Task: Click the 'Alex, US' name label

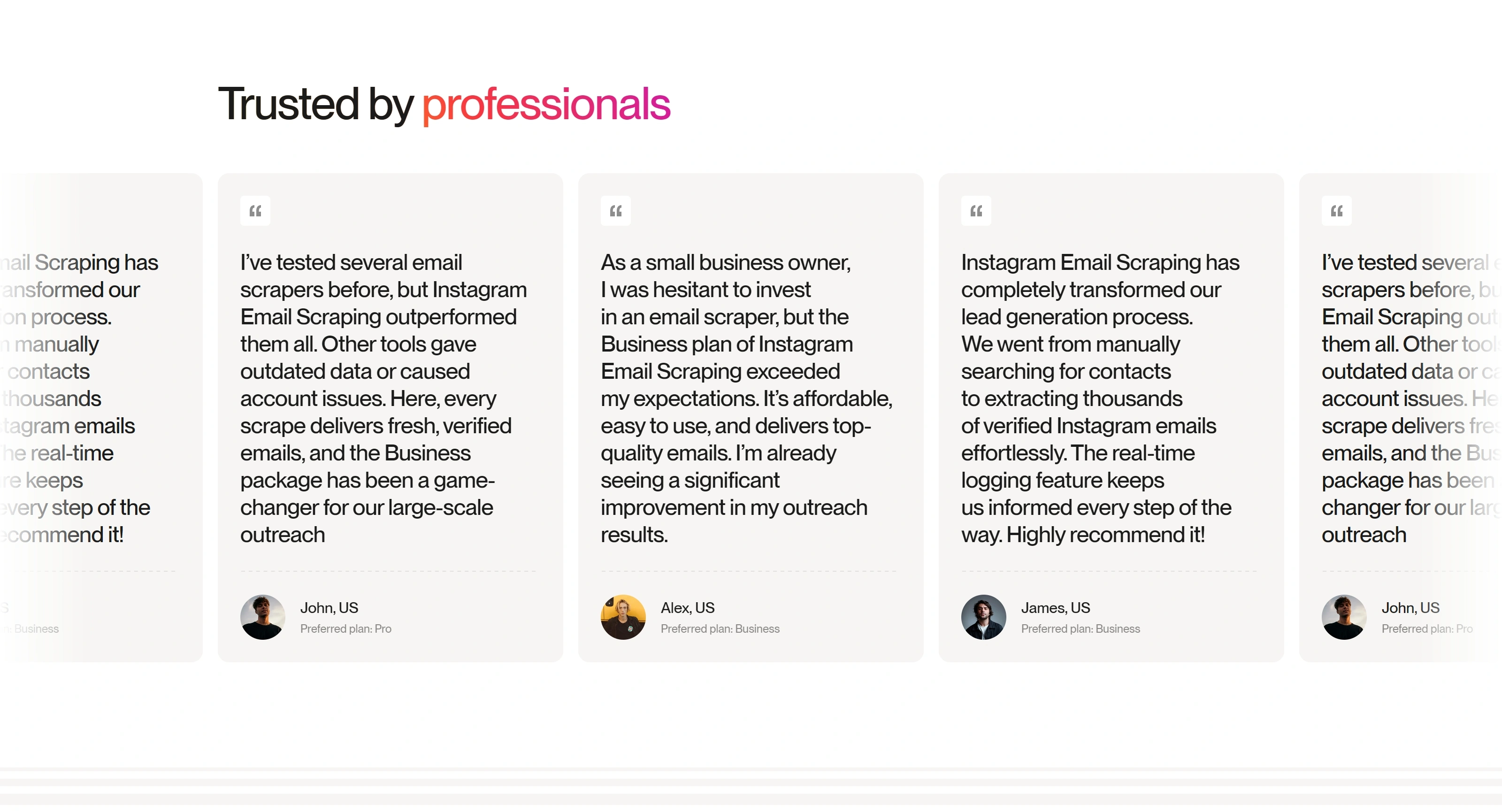Action: pos(688,607)
